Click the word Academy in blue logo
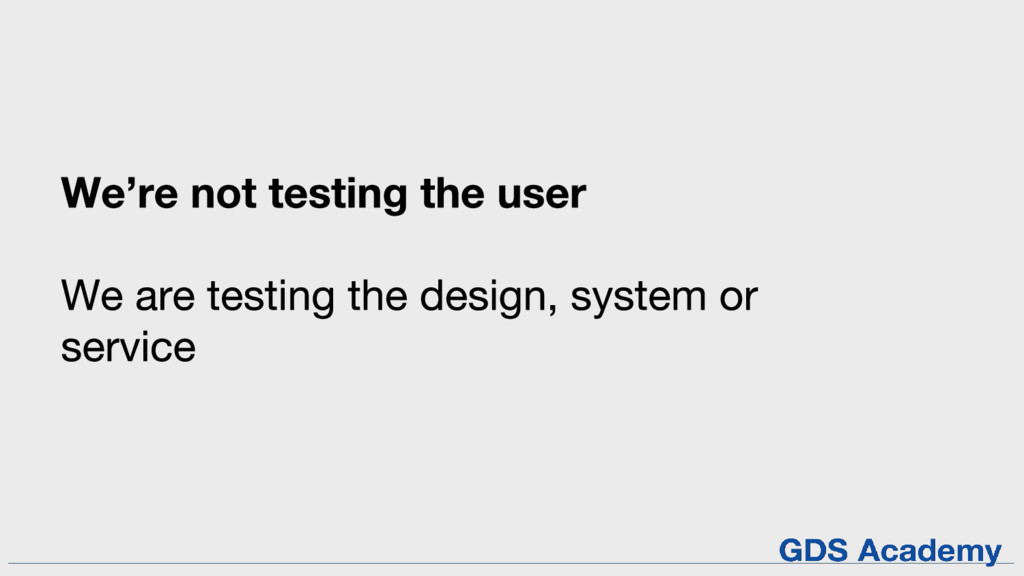The width and height of the screenshot is (1024, 576). point(930,551)
